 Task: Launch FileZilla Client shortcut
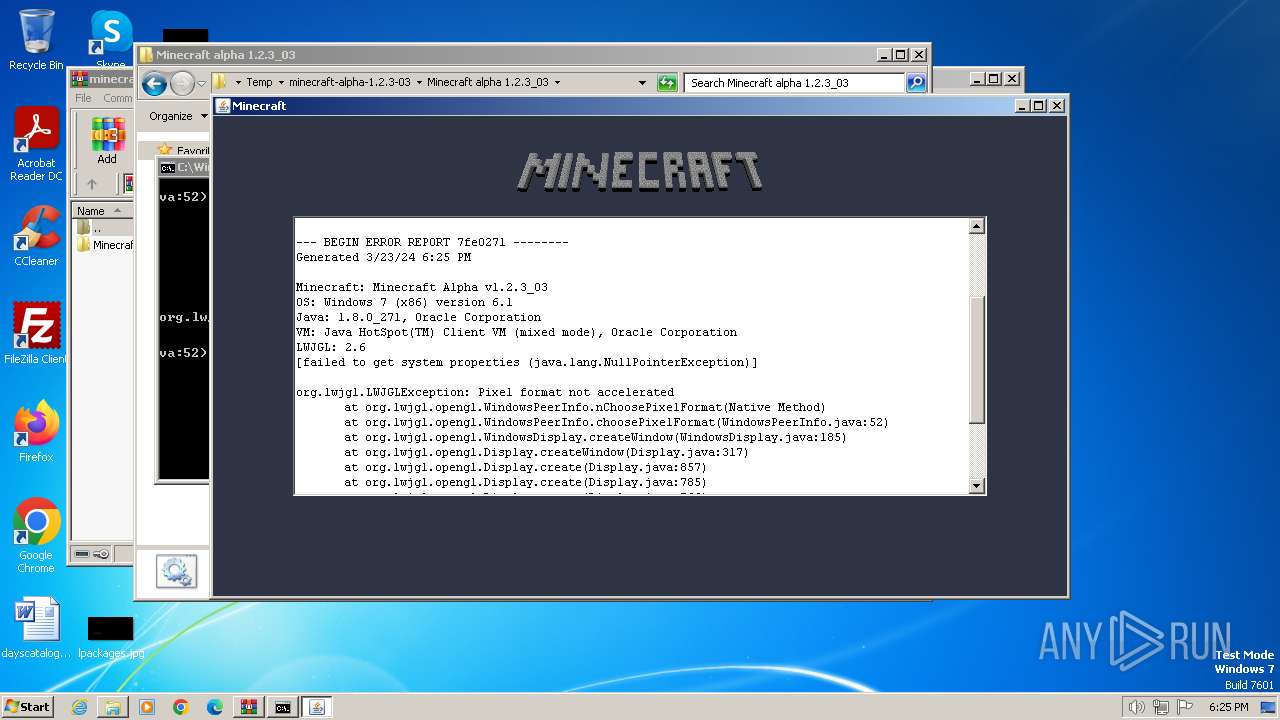[x=36, y=333]
